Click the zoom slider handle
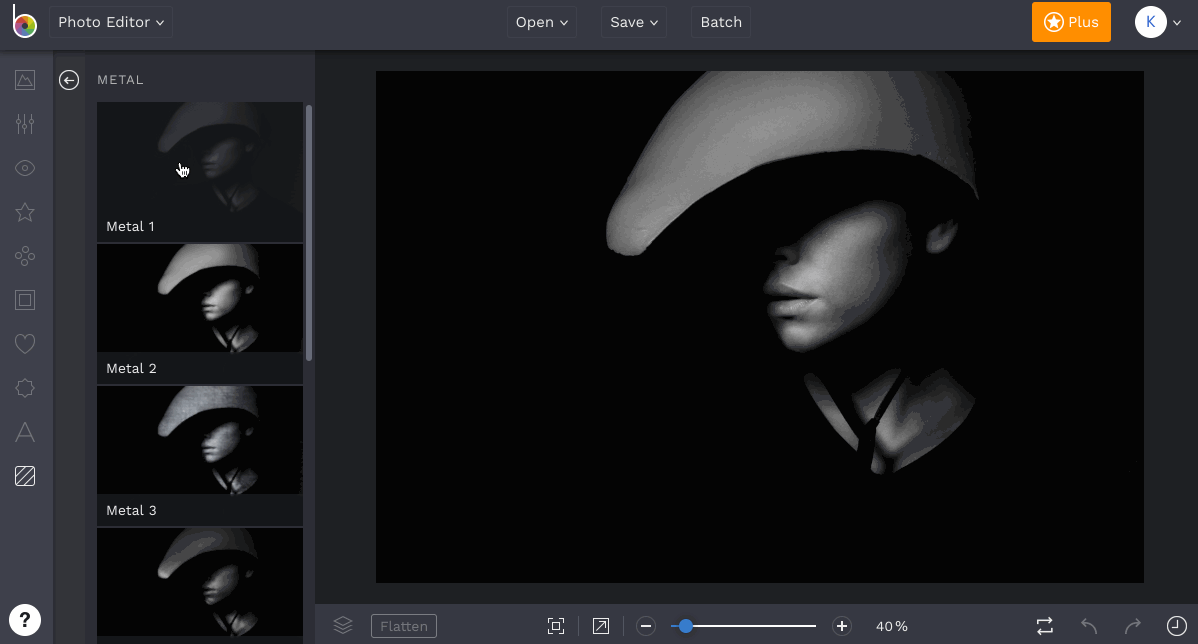 click(686, 626)
